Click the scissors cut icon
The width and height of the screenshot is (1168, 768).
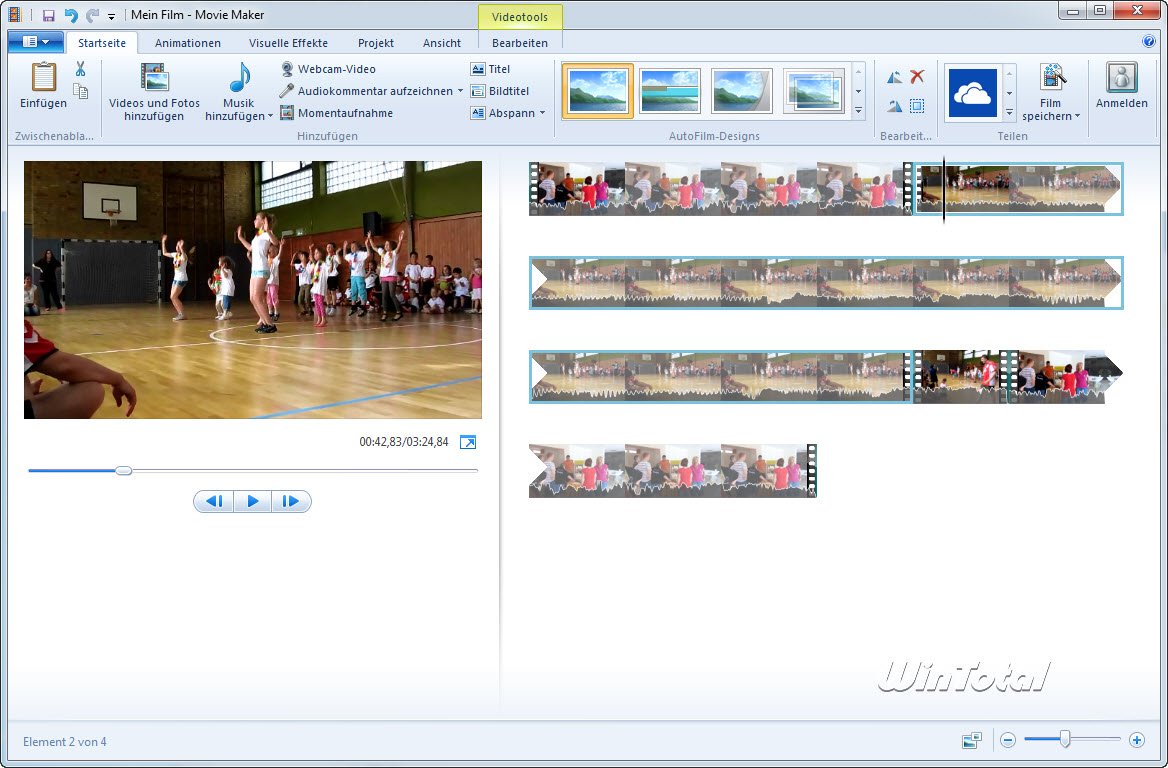tap(80, 69)
